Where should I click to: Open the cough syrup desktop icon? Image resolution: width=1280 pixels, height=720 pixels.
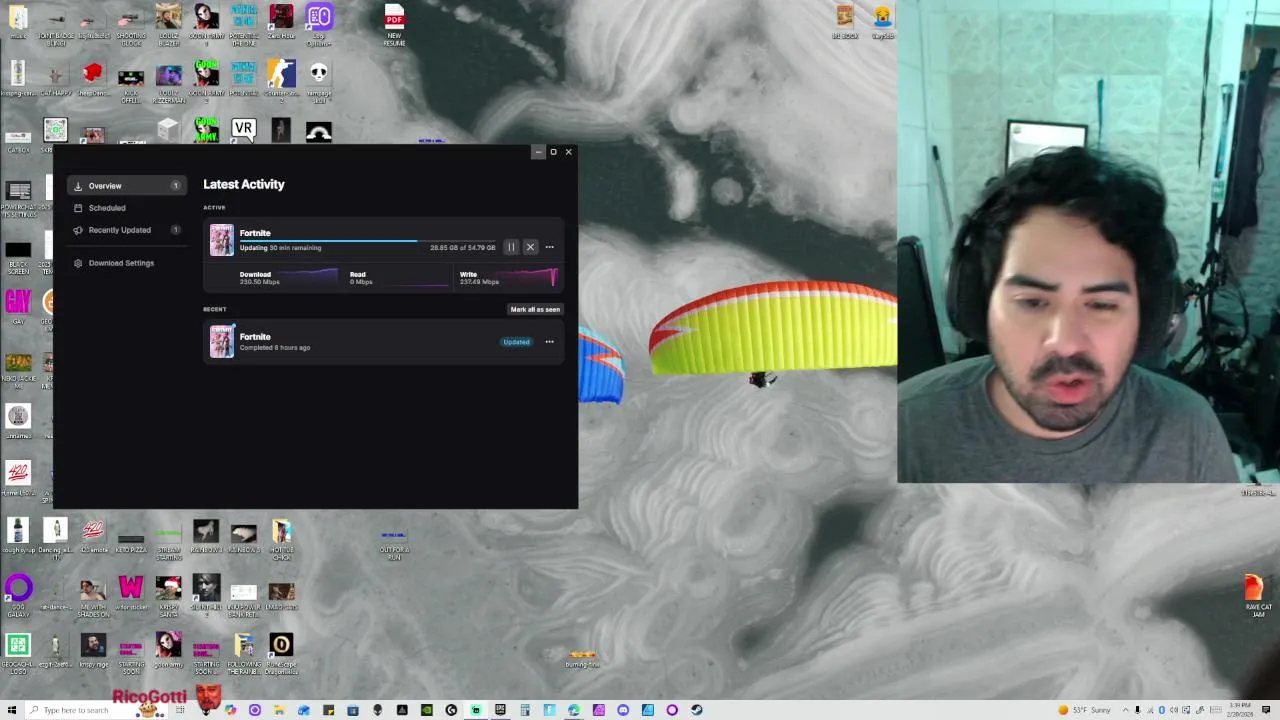click(18, 535)
